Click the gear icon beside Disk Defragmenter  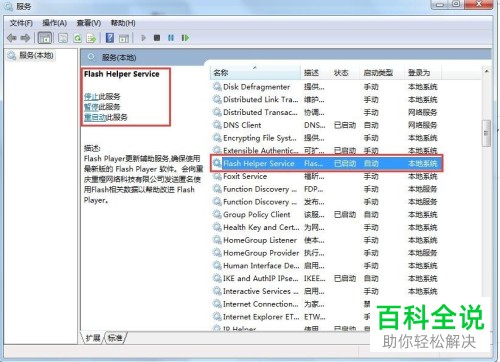(x=217, y=87)
